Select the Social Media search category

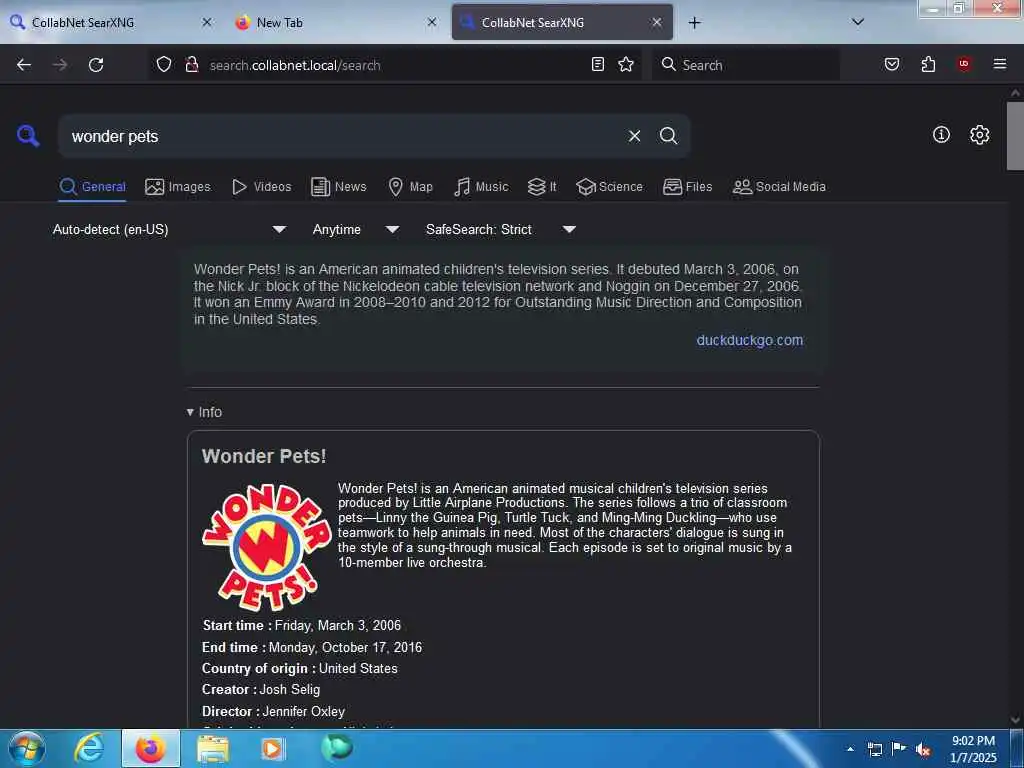(x=779, y=187)
